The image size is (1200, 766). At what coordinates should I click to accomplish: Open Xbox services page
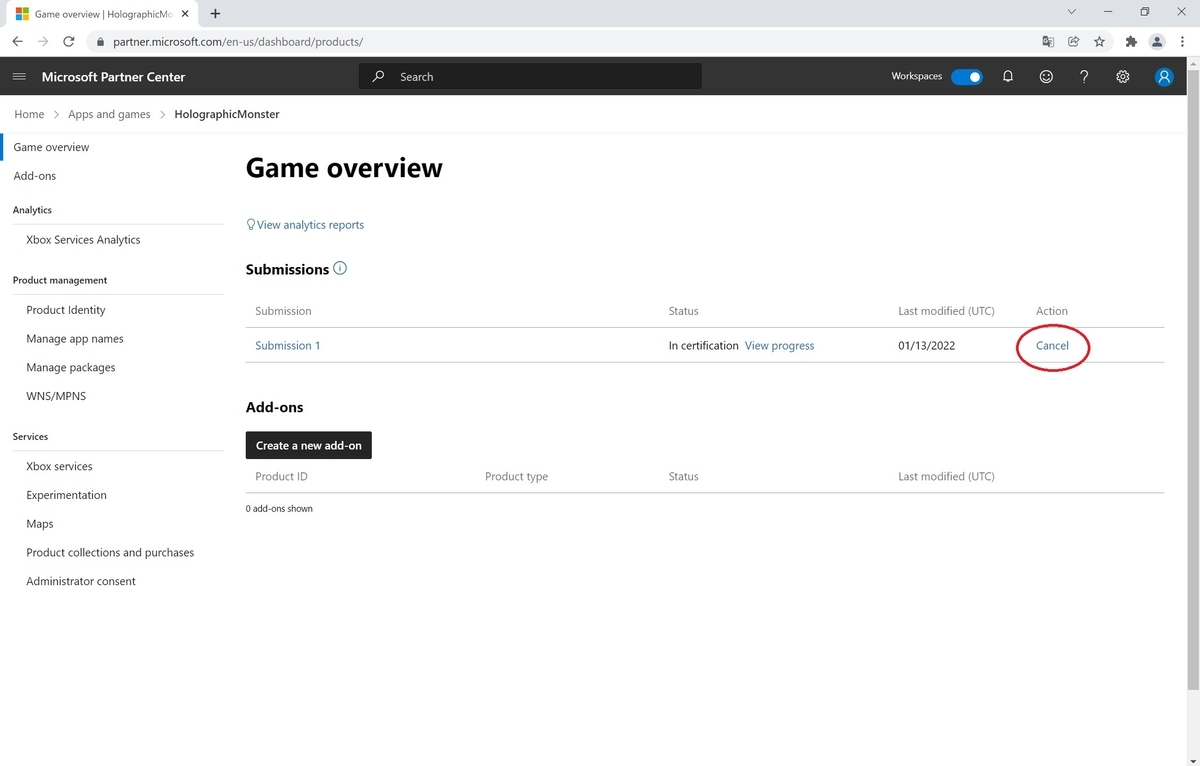click(59, 466)
